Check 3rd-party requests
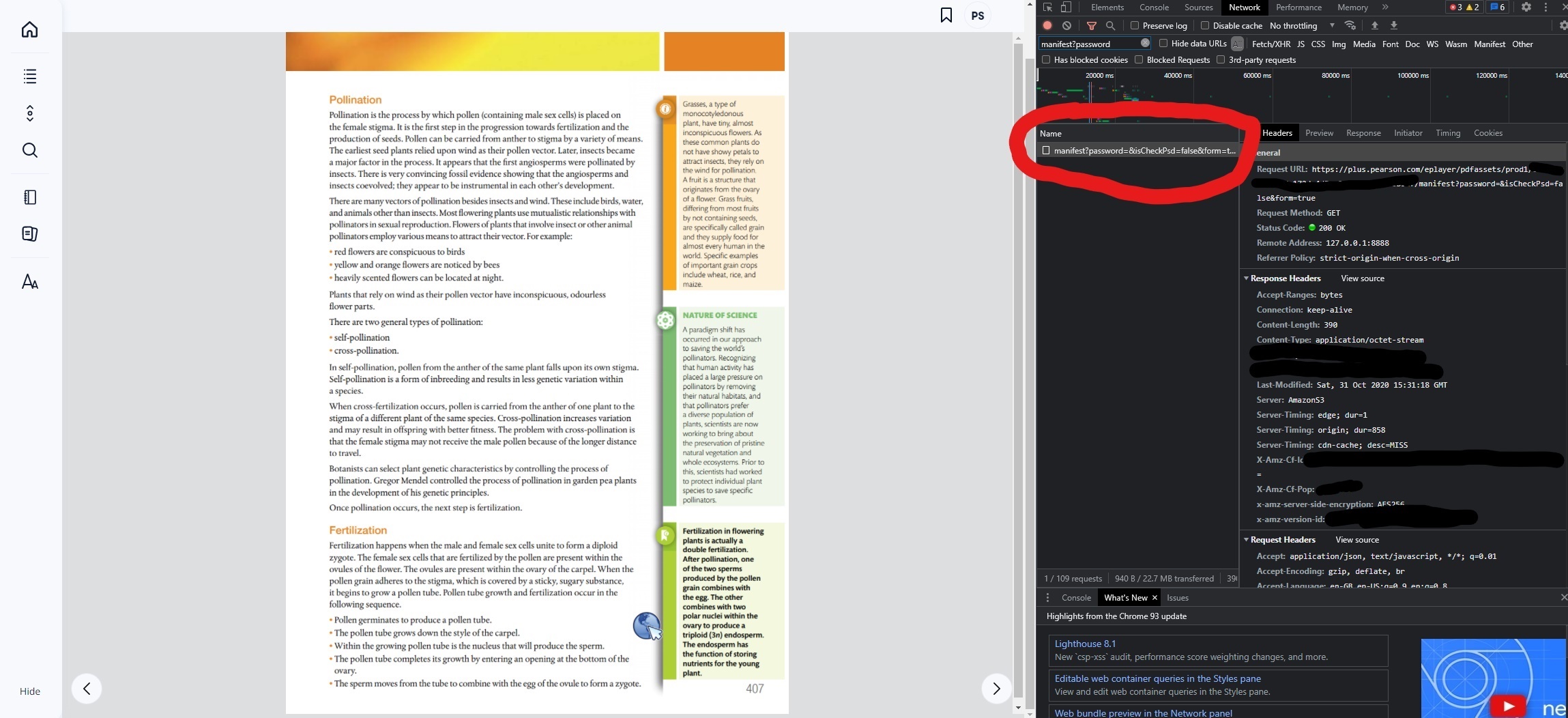Screen dimensions: 1568x718 click(1221, 59)
